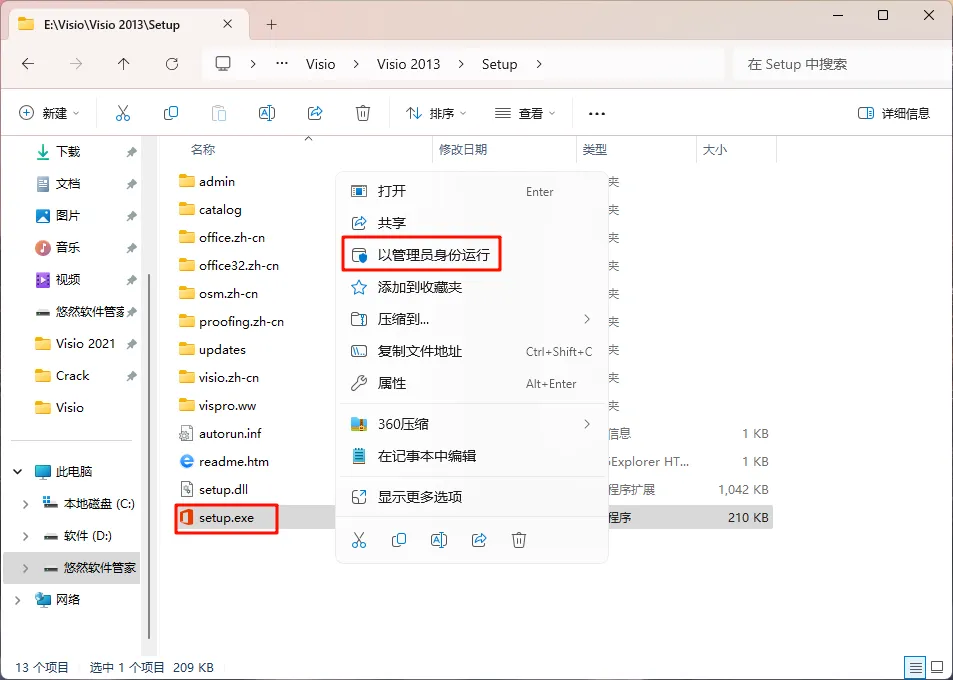Image resolution: width=953 pixels, height=680 pixels.
Task: Click the Cut icon in the toolbar
Action: pyautogui.click(x=123, y=113)
